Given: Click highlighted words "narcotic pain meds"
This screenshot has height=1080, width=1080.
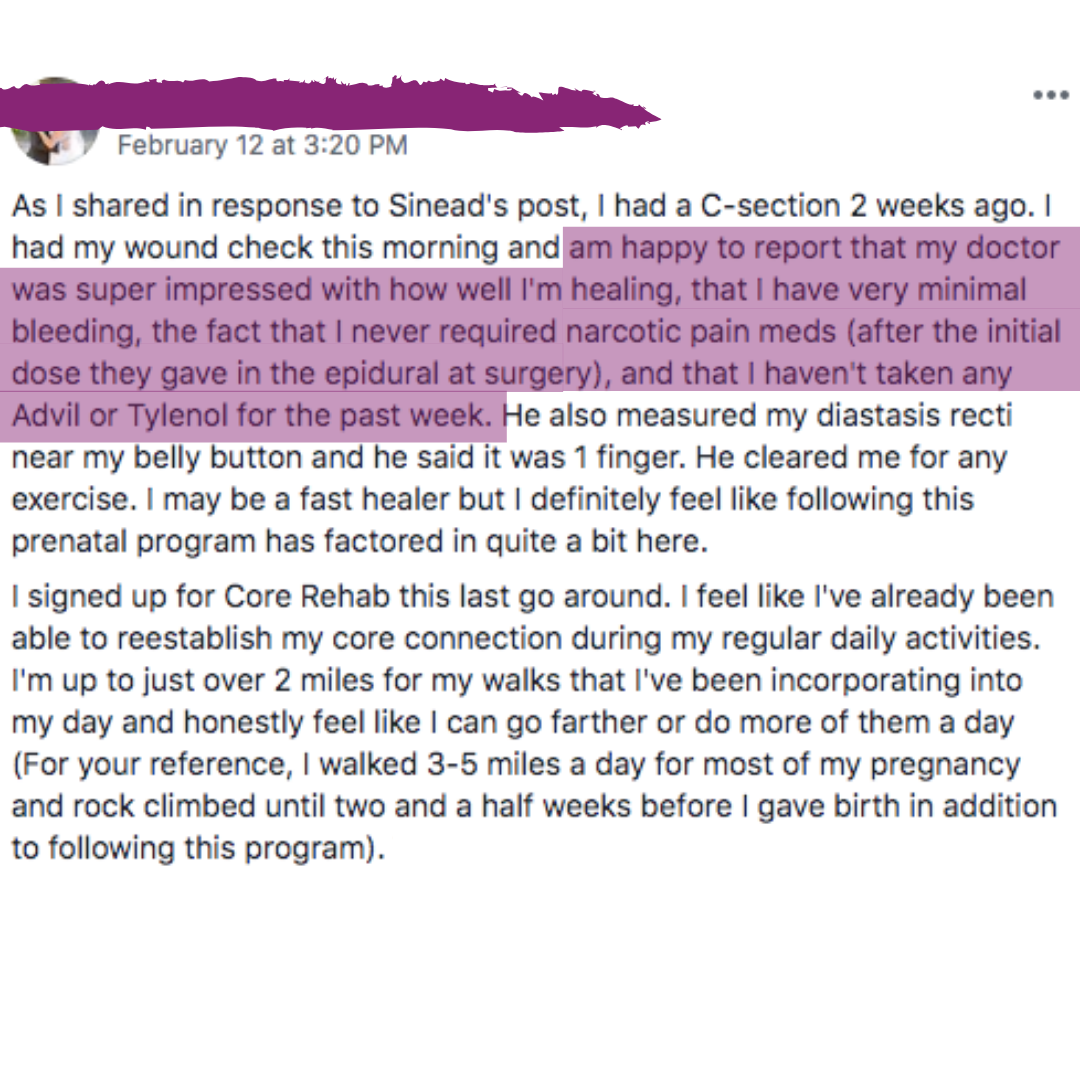Looking at the screenshot, I should tap(701, 332).
